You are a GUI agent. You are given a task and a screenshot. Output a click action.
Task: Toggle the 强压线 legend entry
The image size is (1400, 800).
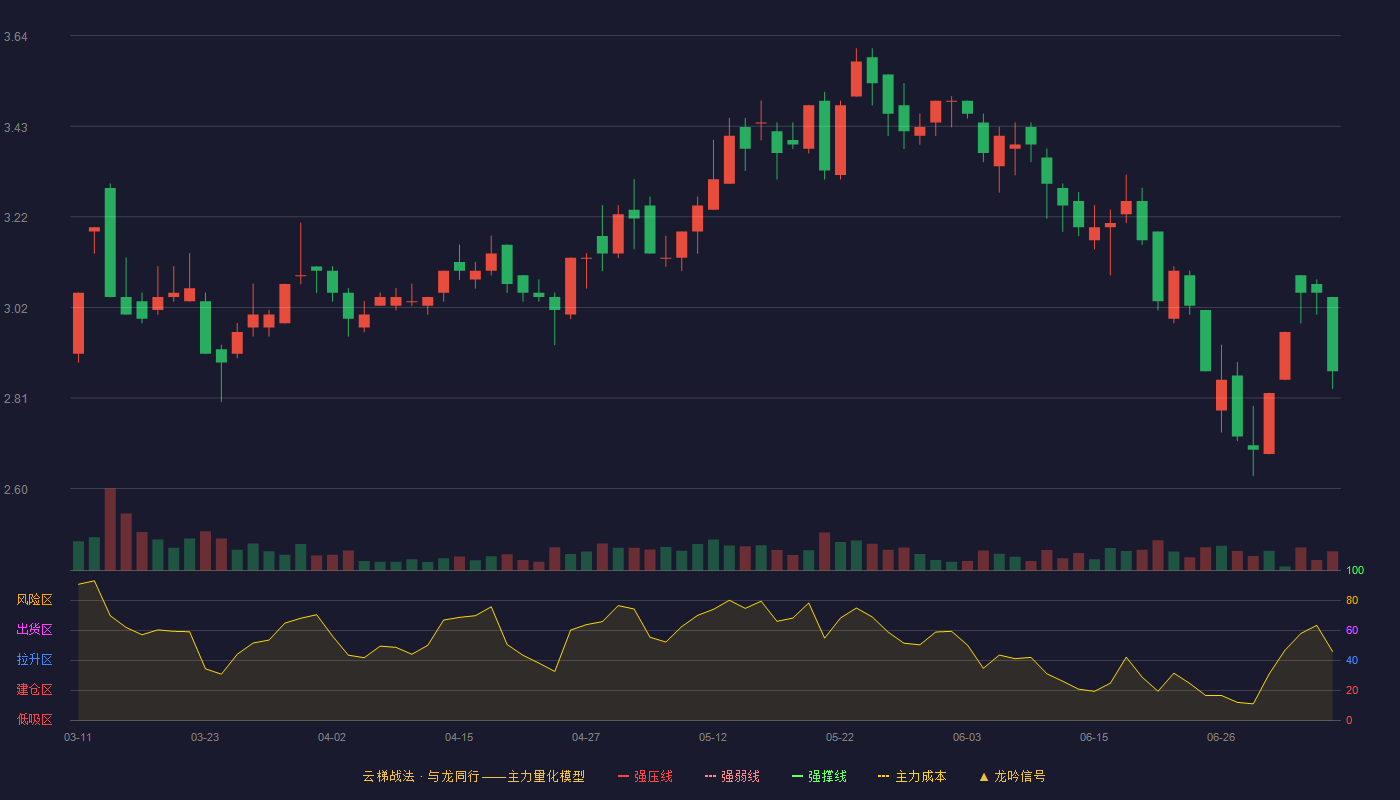pyautogui.click(x=645, y=776)
